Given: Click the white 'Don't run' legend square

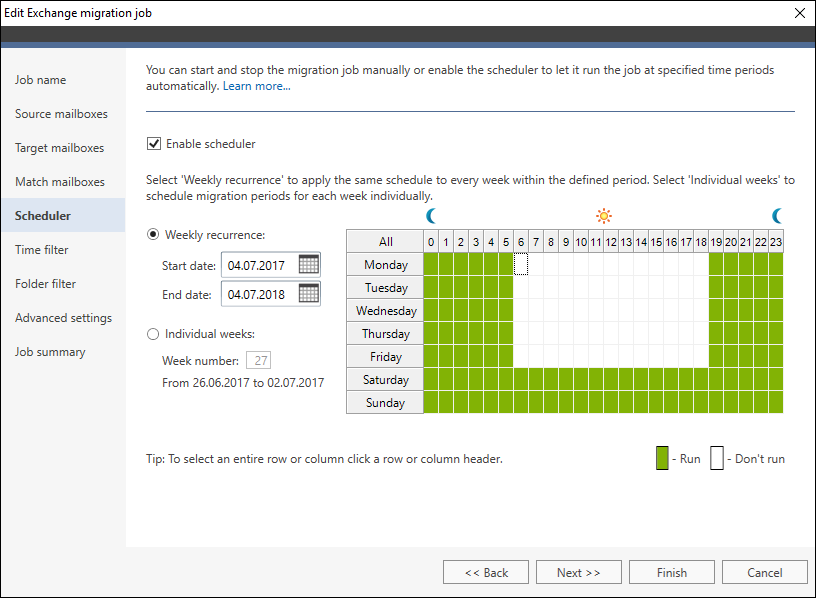Looking at the screenshot, I should click(x=717, y=457).
